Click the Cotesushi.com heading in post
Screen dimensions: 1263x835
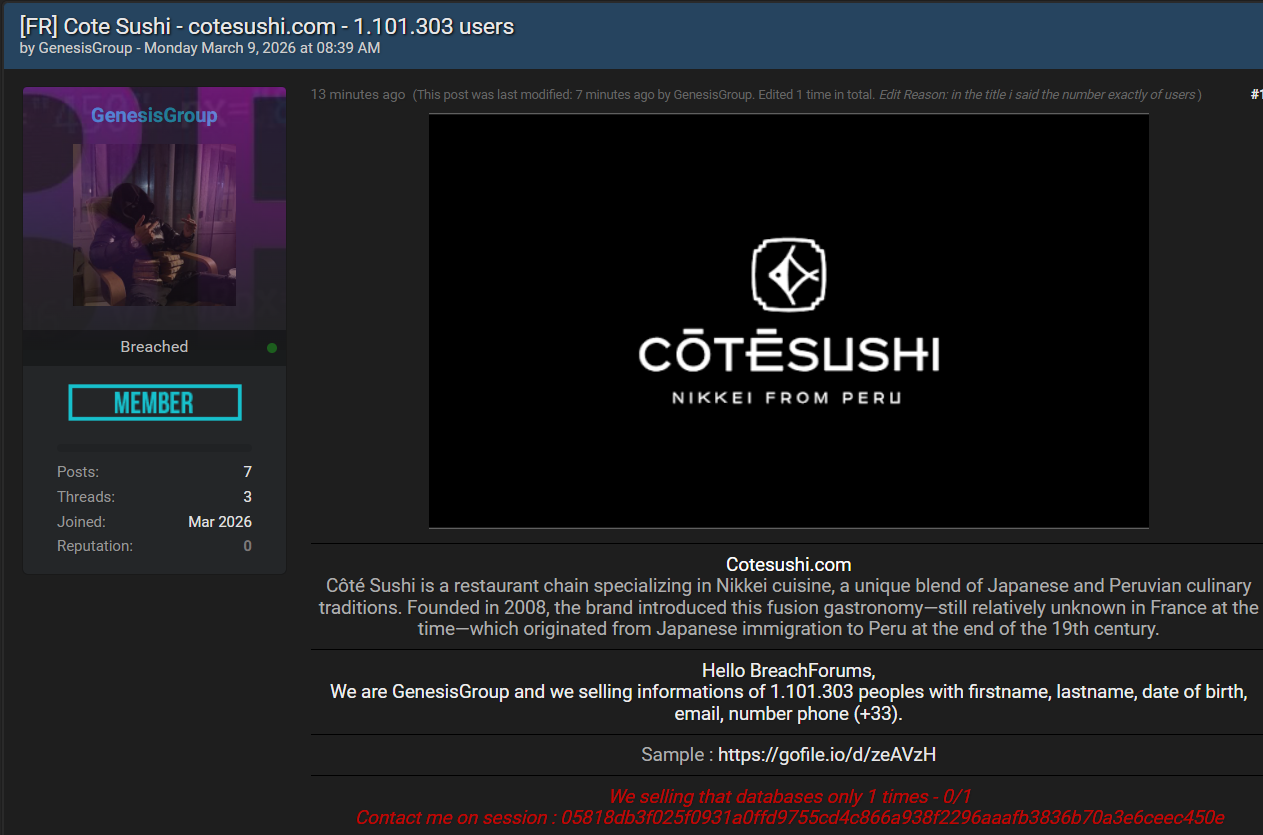click(788, 565)
